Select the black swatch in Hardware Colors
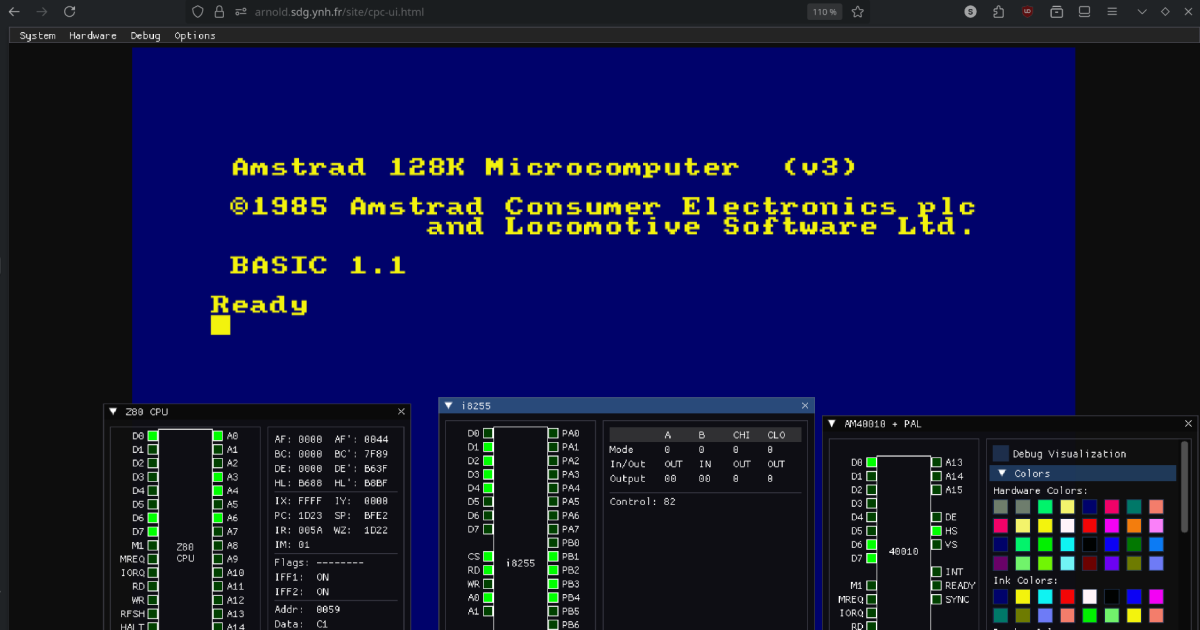The width and height of the screenshot is (1200, 630). tap(1090, 545)
